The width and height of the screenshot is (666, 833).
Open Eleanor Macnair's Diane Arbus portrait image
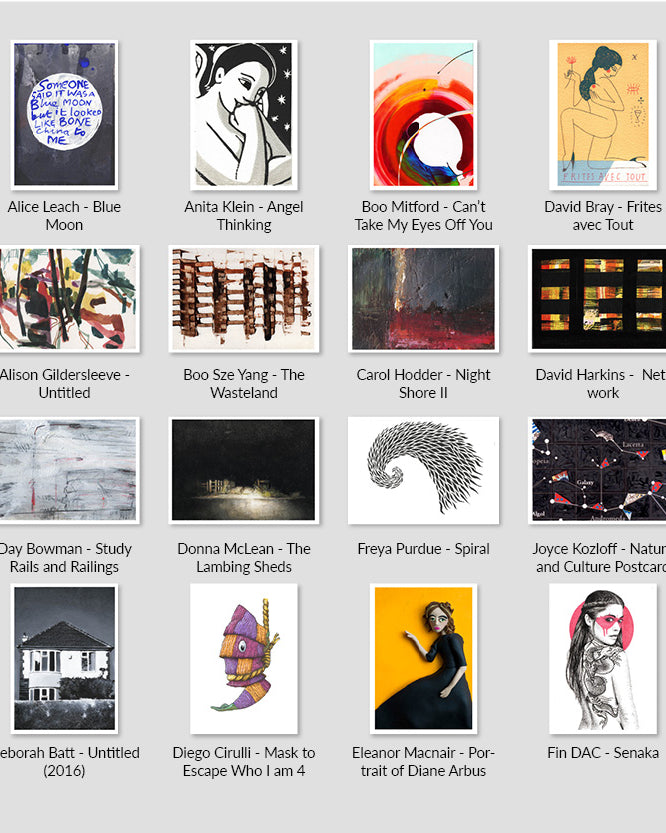pyautogui.click(x=423, y=658)
